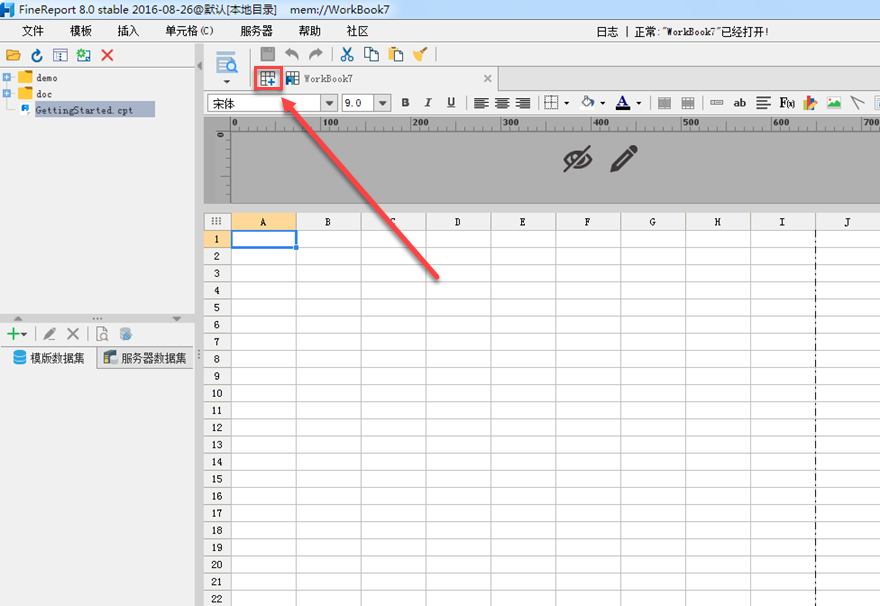Merge the selected cells
The height and width of the screenshot is (606, 880).
[x=664, y=103]
